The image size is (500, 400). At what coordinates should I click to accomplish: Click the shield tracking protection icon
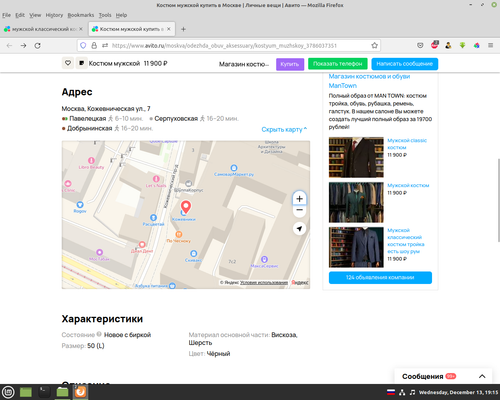tap(83, 46)
